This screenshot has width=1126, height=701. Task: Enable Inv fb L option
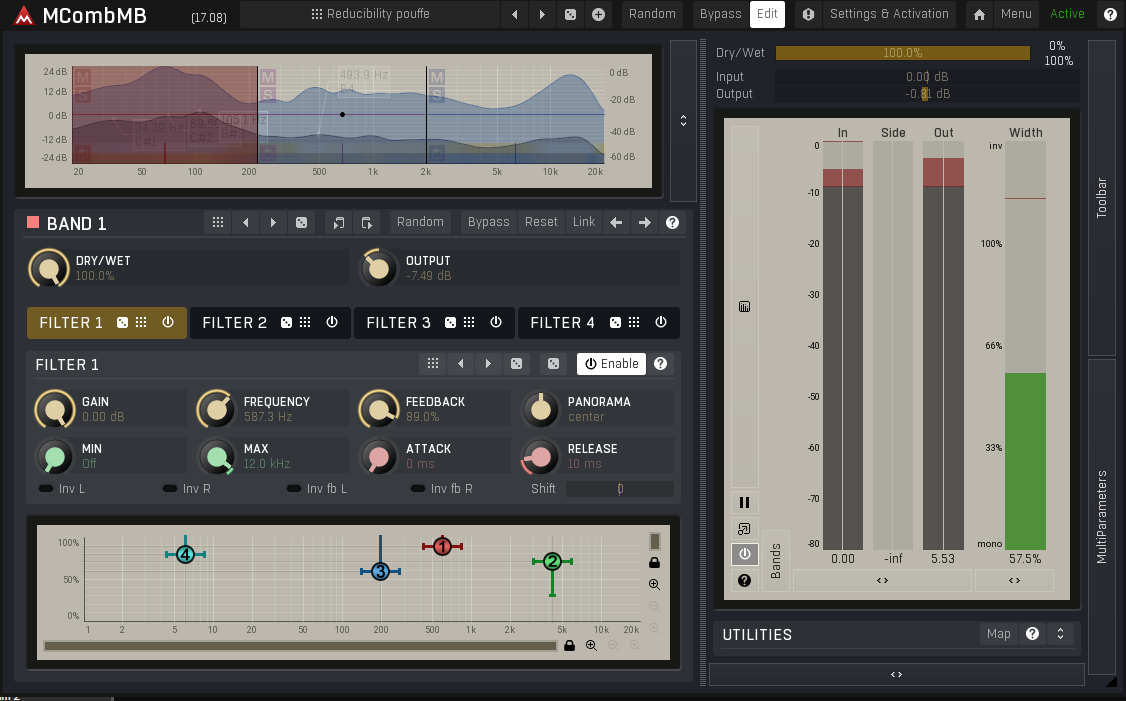click(x=317, y=488)
